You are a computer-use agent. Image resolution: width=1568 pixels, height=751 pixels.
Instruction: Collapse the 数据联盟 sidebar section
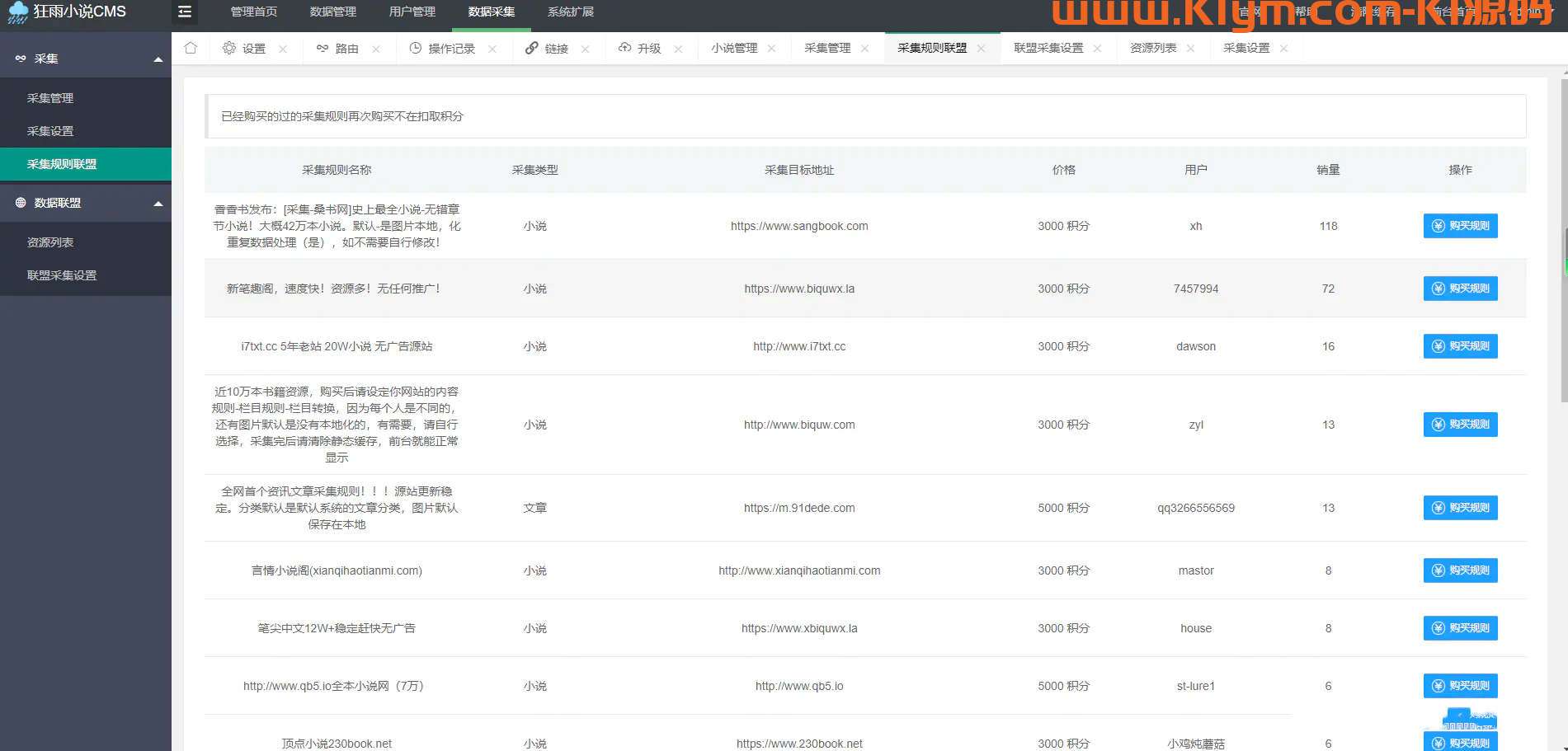[x=158, y=204]
